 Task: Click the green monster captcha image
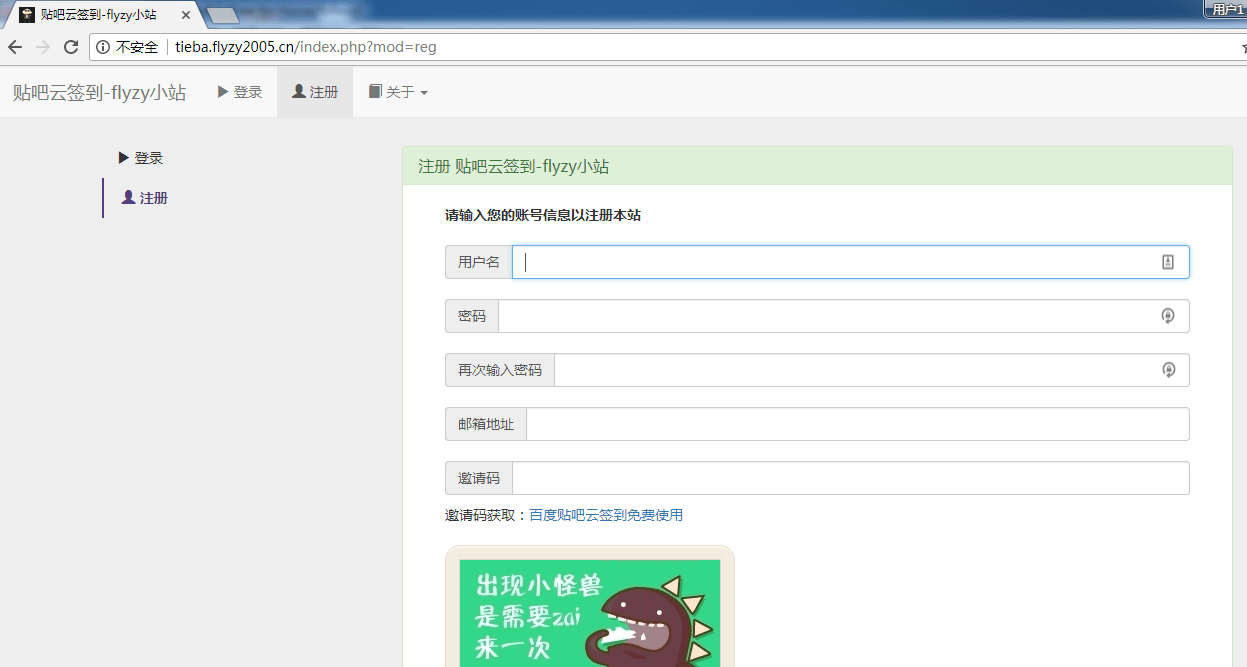pyautogui.click(x=590, y=607)
